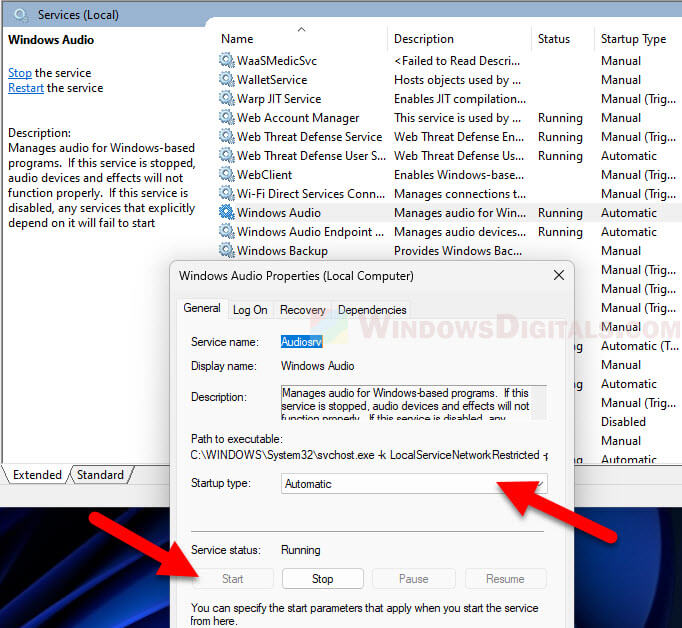This screenshot has height=628, width=682.
Task: Select the WebClient service name
Action: pyautogui.click(x=264, y=174)
